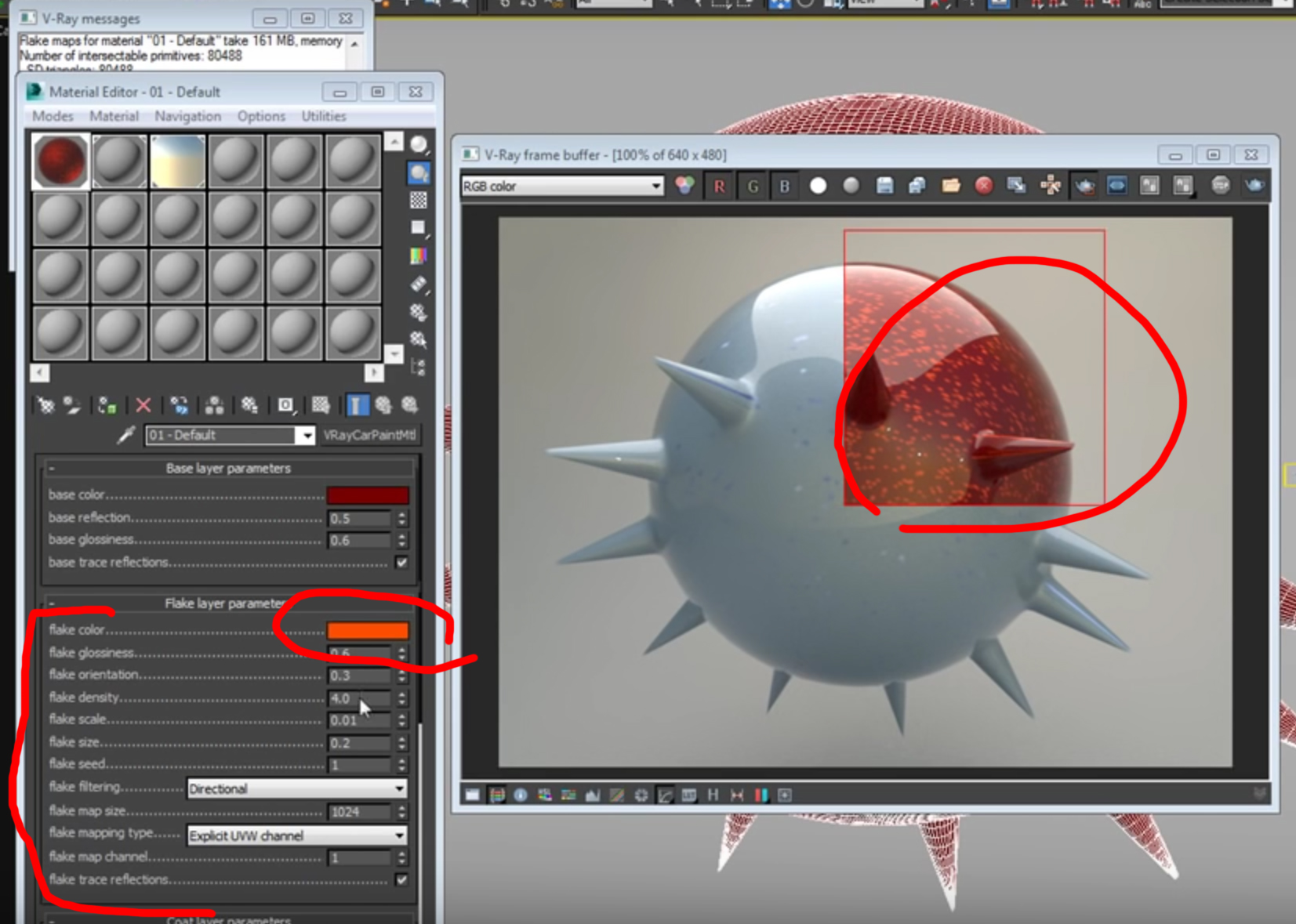Screen dimensions: 1296x924
Task: Click Assign Material to Selection icon
Action: (x=107, y=405)
